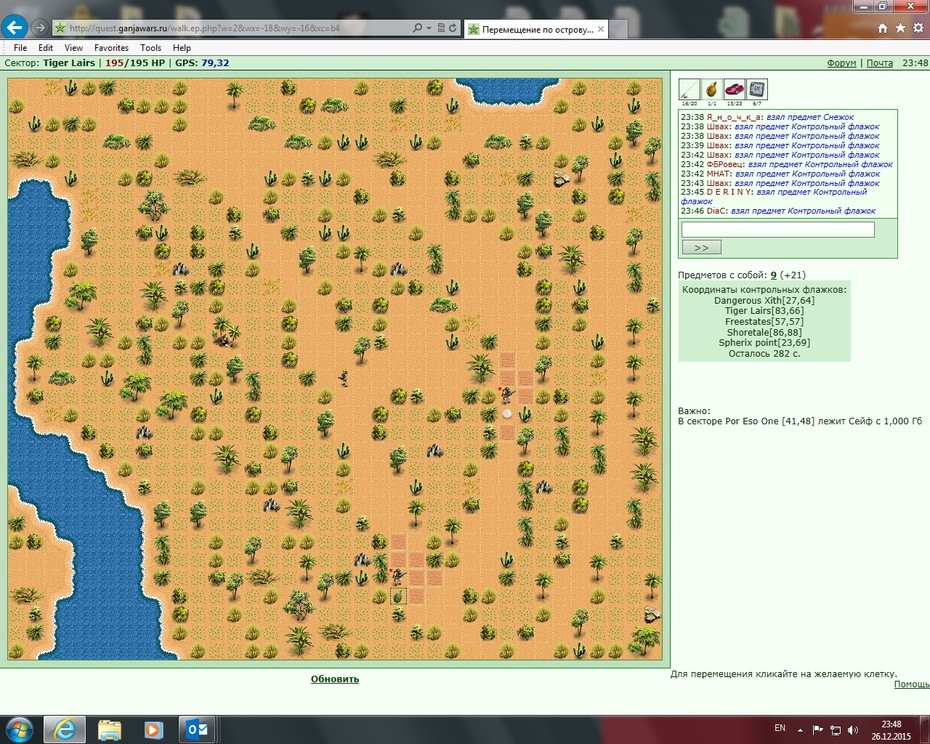Focus the chat message input field
930x744 pixels.
778,230
